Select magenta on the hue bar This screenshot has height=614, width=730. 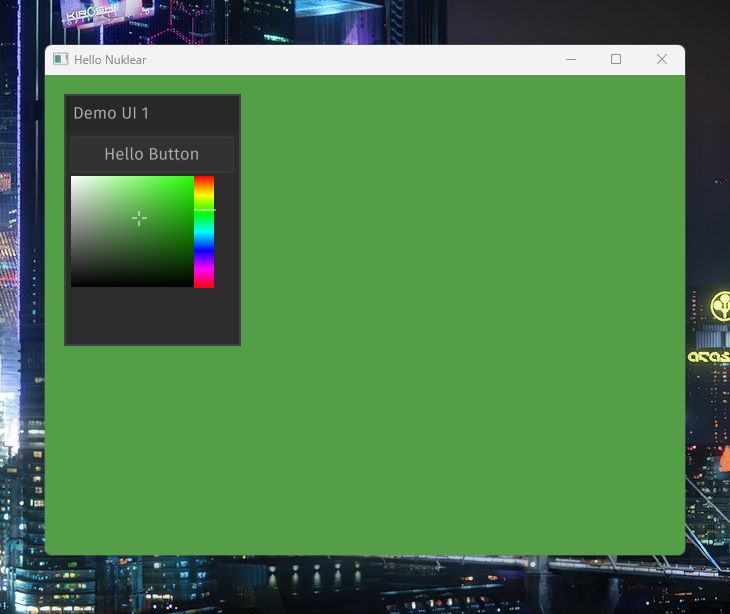[204, 268]
